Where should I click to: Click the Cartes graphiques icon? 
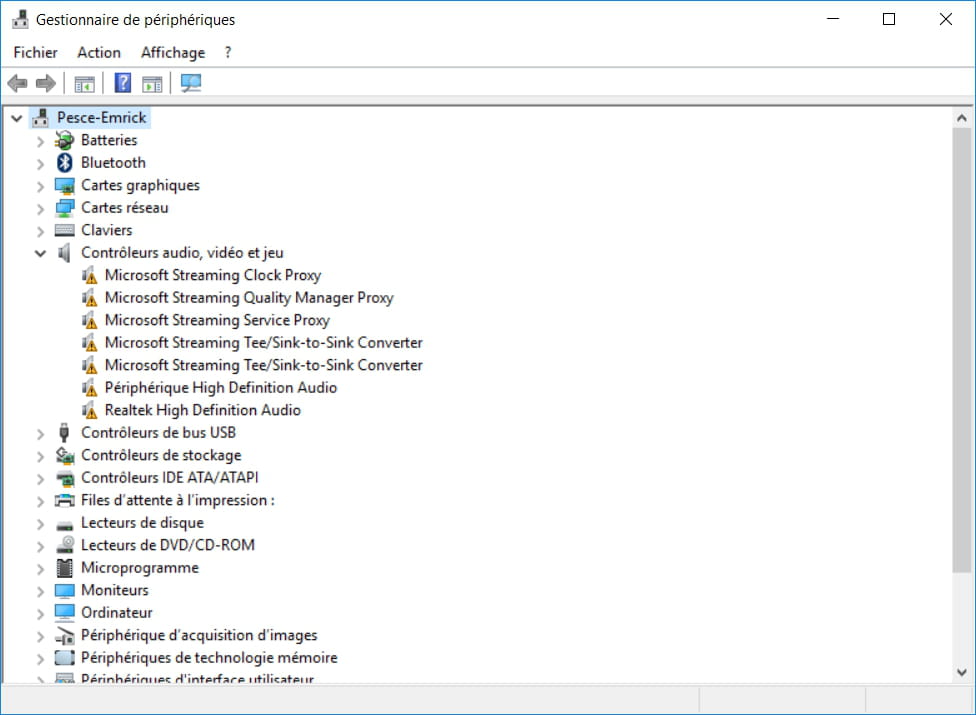[64, 185]
